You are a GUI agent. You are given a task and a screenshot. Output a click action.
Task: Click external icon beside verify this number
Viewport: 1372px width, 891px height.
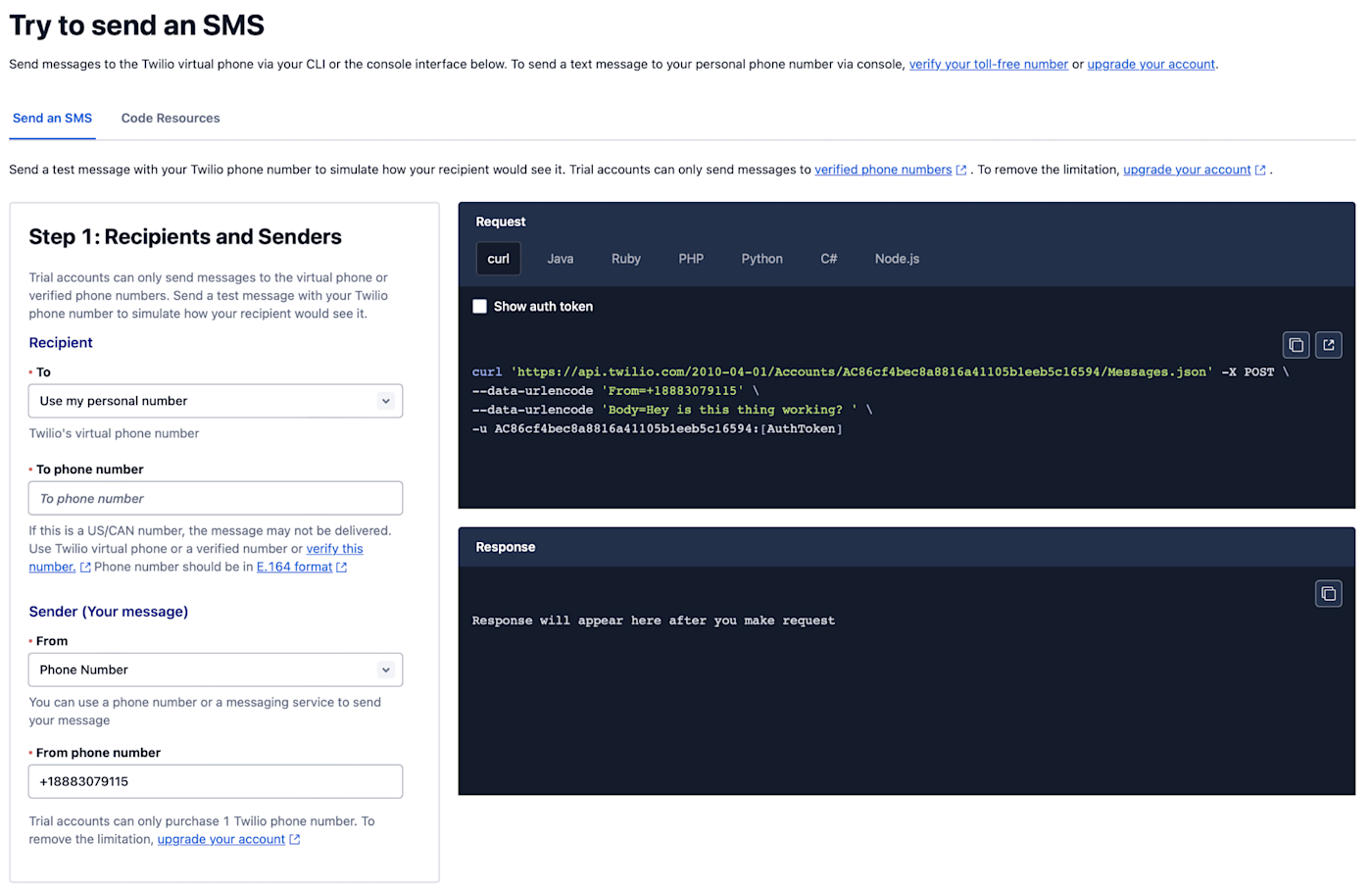(x=85, y=568)
